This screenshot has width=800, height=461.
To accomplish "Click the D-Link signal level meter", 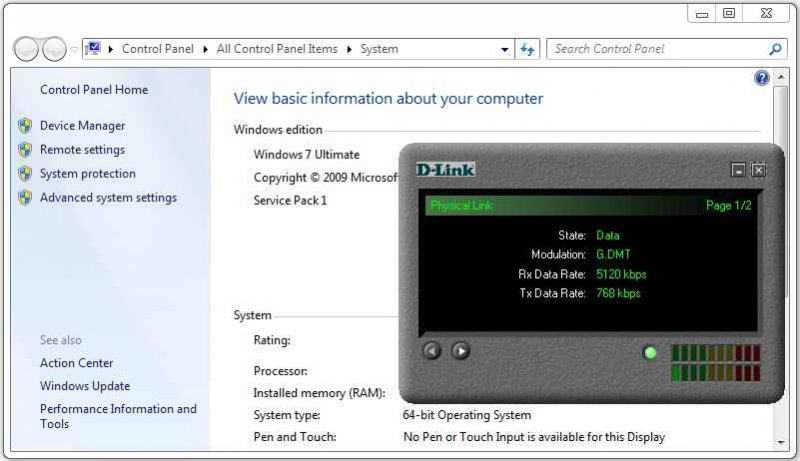I will click(x=716, y=363).
